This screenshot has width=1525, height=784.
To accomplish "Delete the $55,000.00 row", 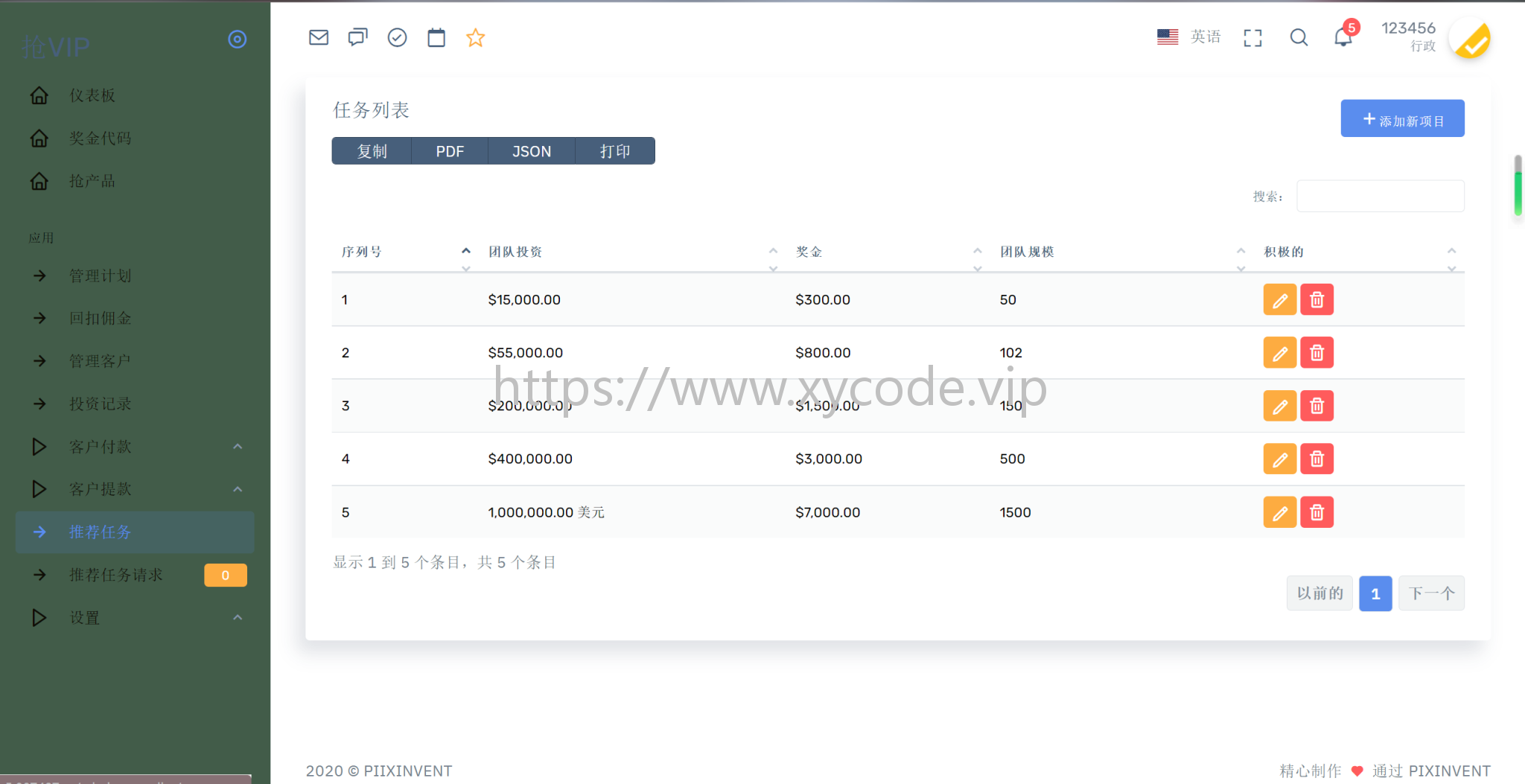I will 1317,353.
